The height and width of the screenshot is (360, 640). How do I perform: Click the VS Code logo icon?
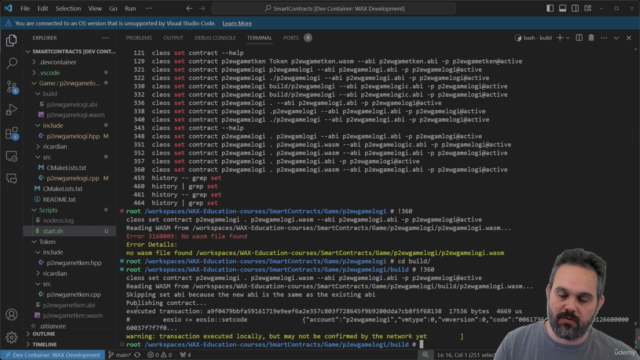pyautogui.click(x=8, y=8)
